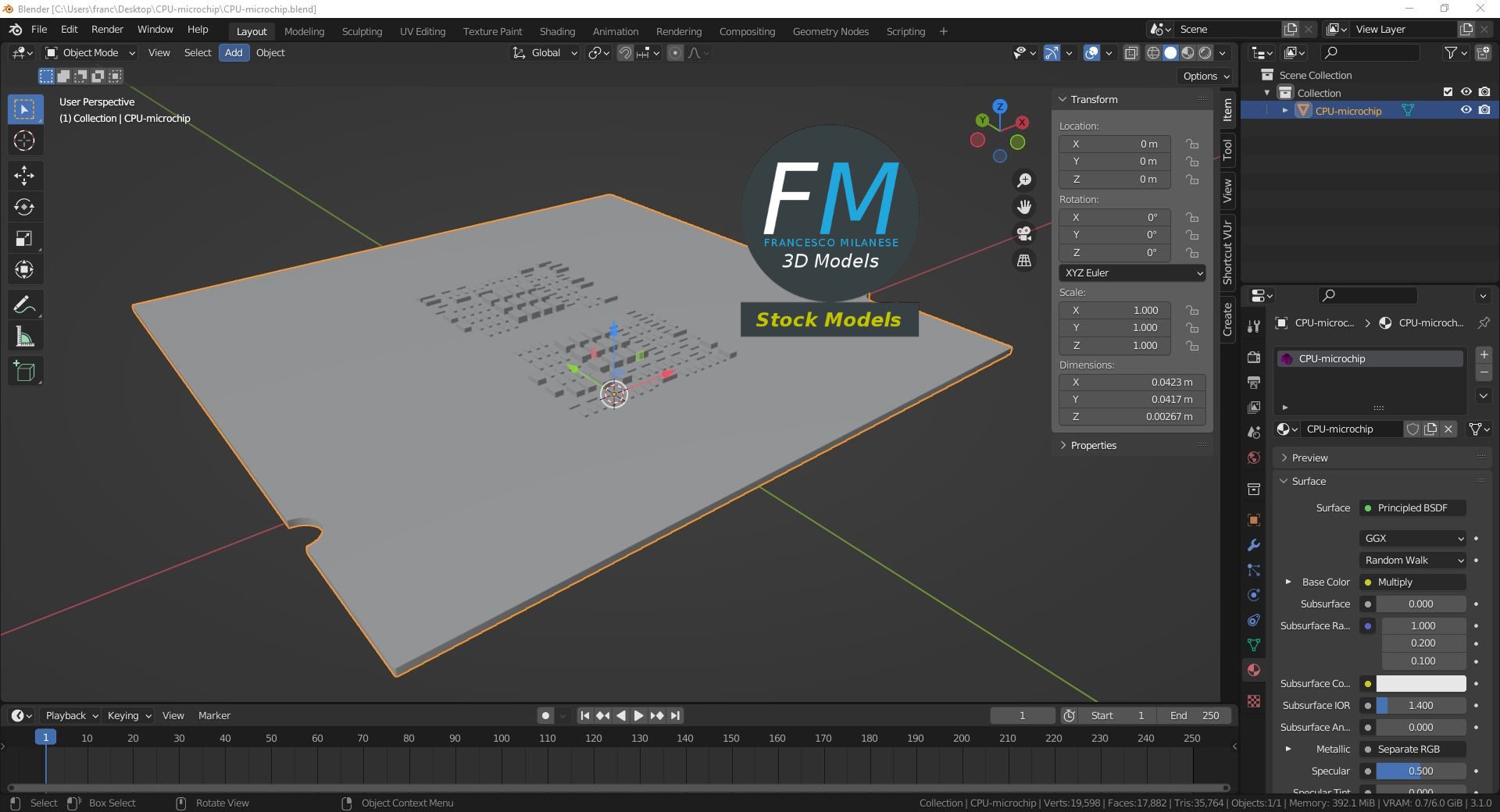1500x812 pixels.
Task: Open the Render menu
Action: (107, 29)
